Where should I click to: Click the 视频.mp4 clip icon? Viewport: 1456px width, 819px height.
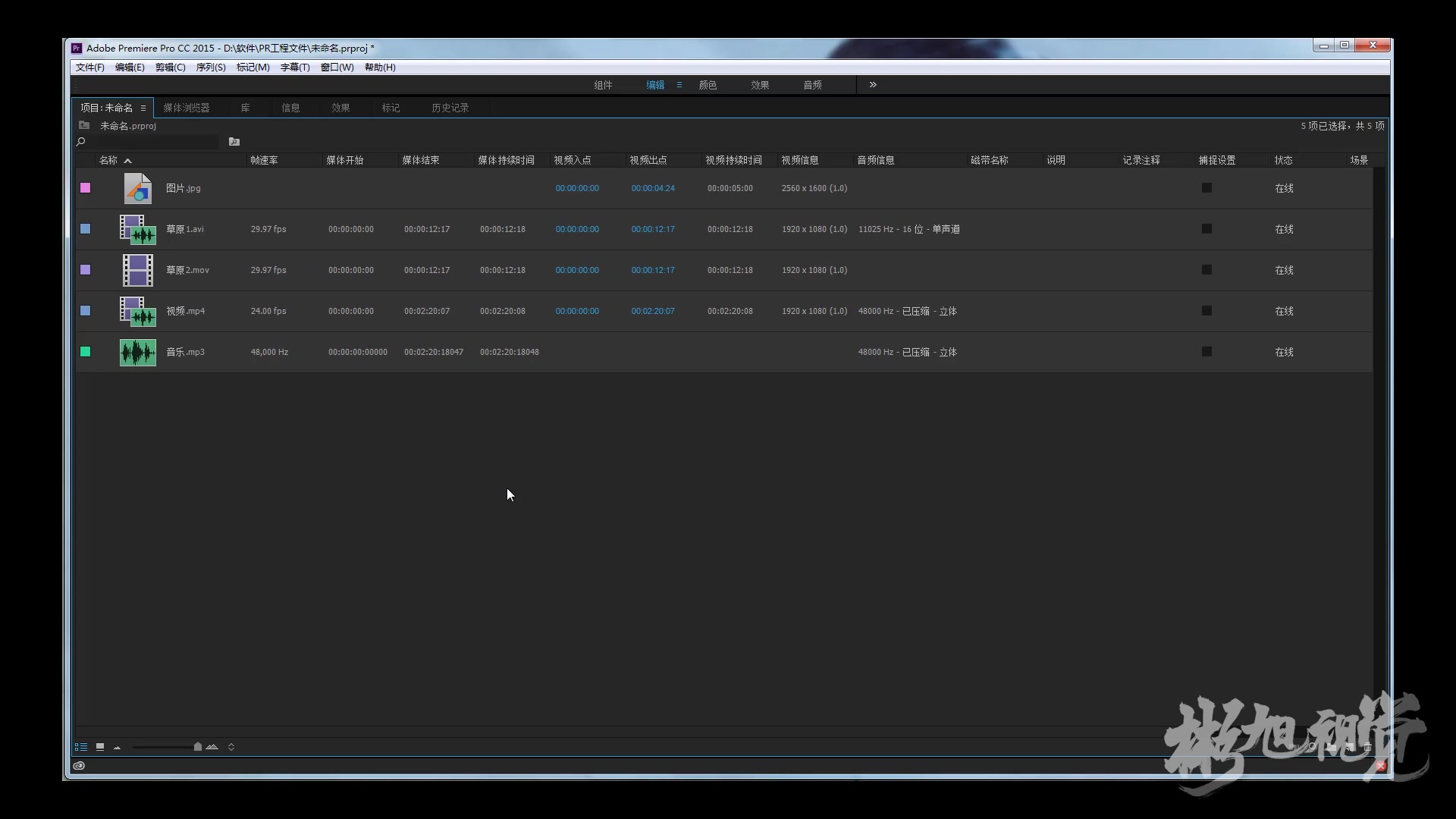click(x=138, y=311)
